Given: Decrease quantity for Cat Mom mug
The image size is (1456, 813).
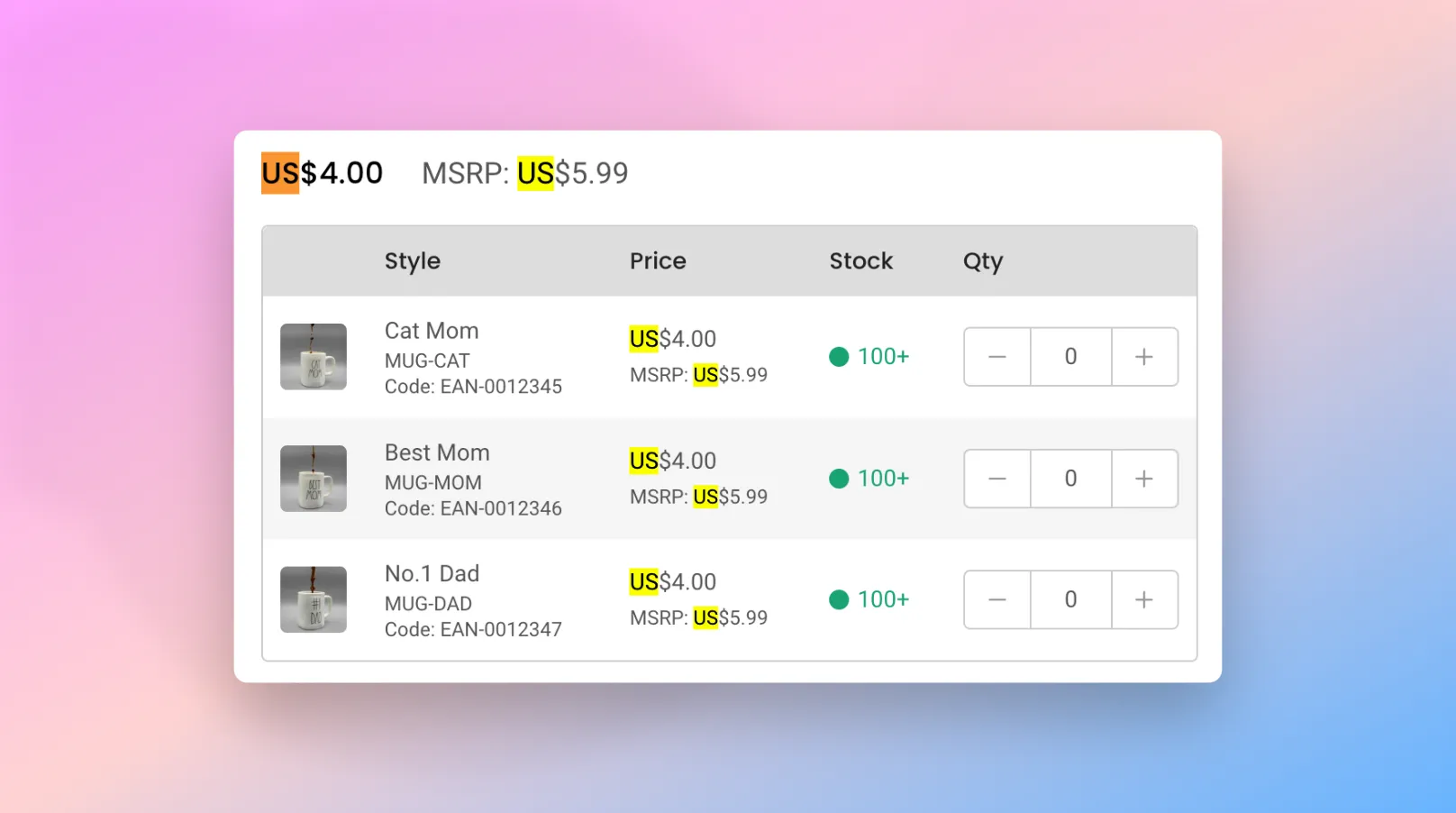Looking at the screenshot, I should pyautogui.click(x=997, y=357).
